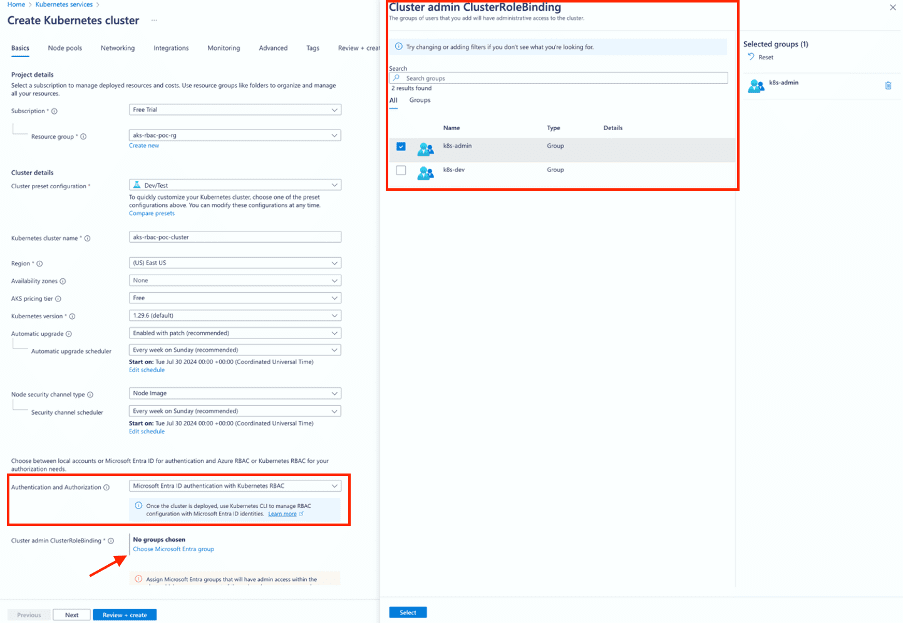The image size is (904, 624).
Task: Open Node security channel type dropdown
Action: pyautogui.click(x=235, y=393)
